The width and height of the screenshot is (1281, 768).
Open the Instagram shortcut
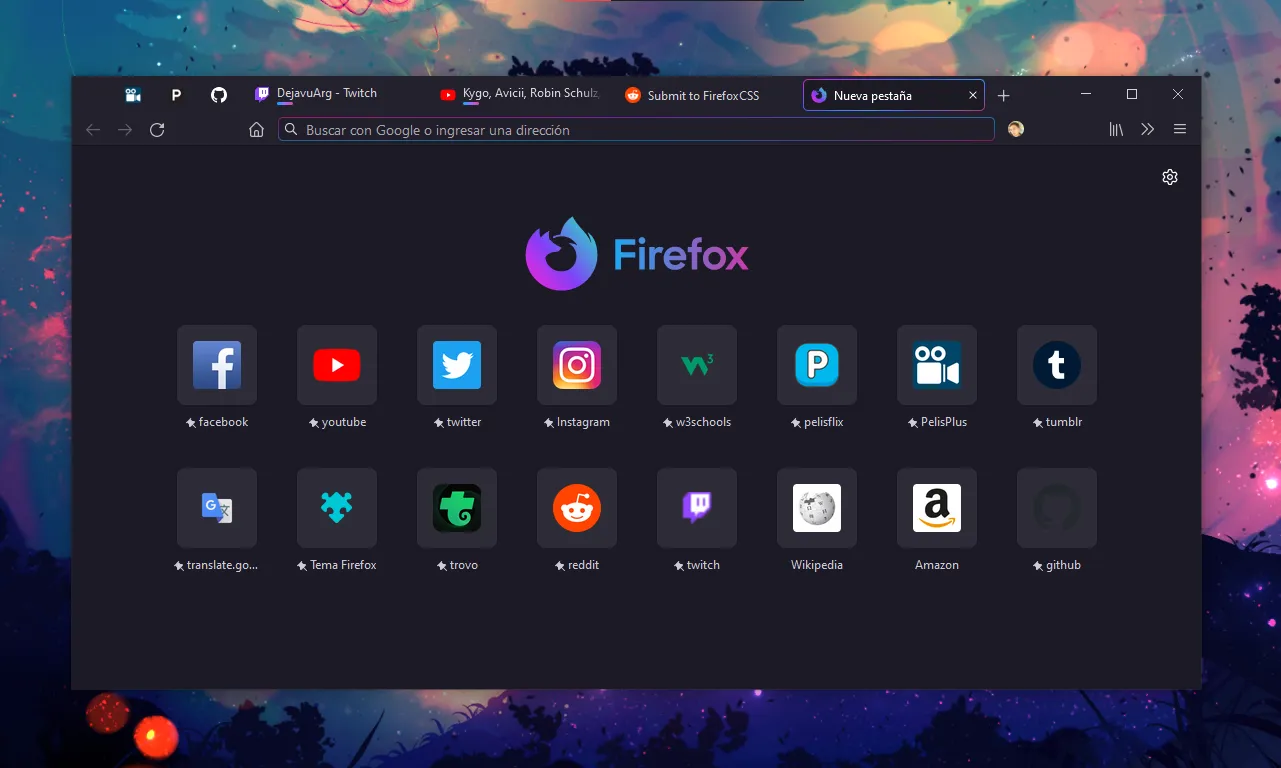(577, 365)
